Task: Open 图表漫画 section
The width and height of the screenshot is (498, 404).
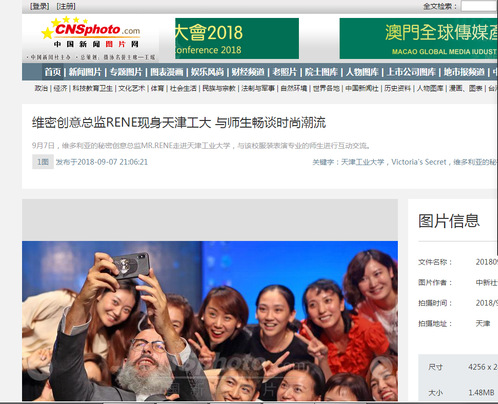Action: [x=167, y=72]
